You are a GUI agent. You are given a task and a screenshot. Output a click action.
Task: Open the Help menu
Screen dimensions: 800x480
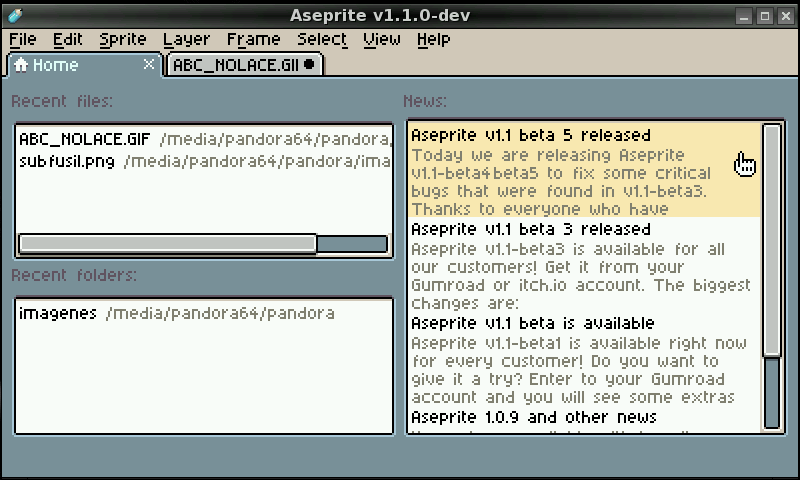[434, 39]
